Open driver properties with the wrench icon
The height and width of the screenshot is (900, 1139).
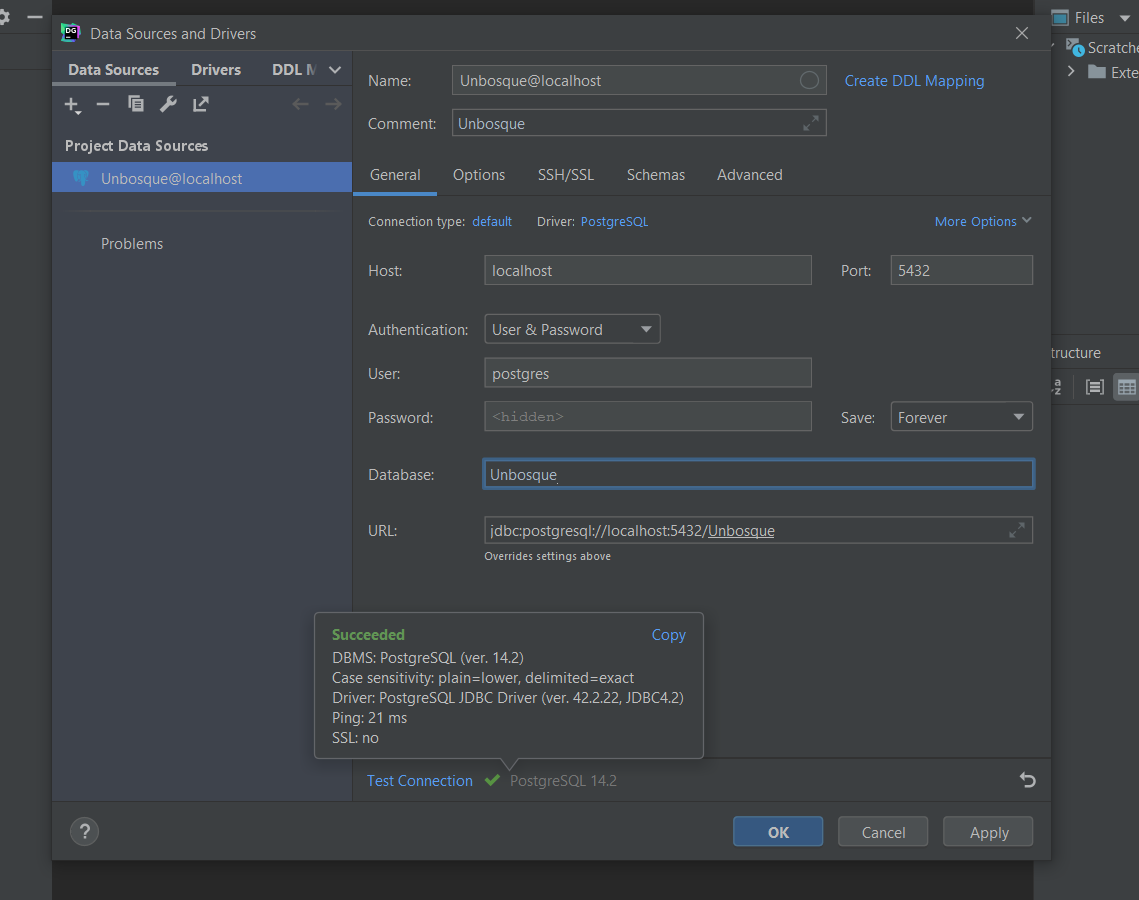[x=167, y=104]
